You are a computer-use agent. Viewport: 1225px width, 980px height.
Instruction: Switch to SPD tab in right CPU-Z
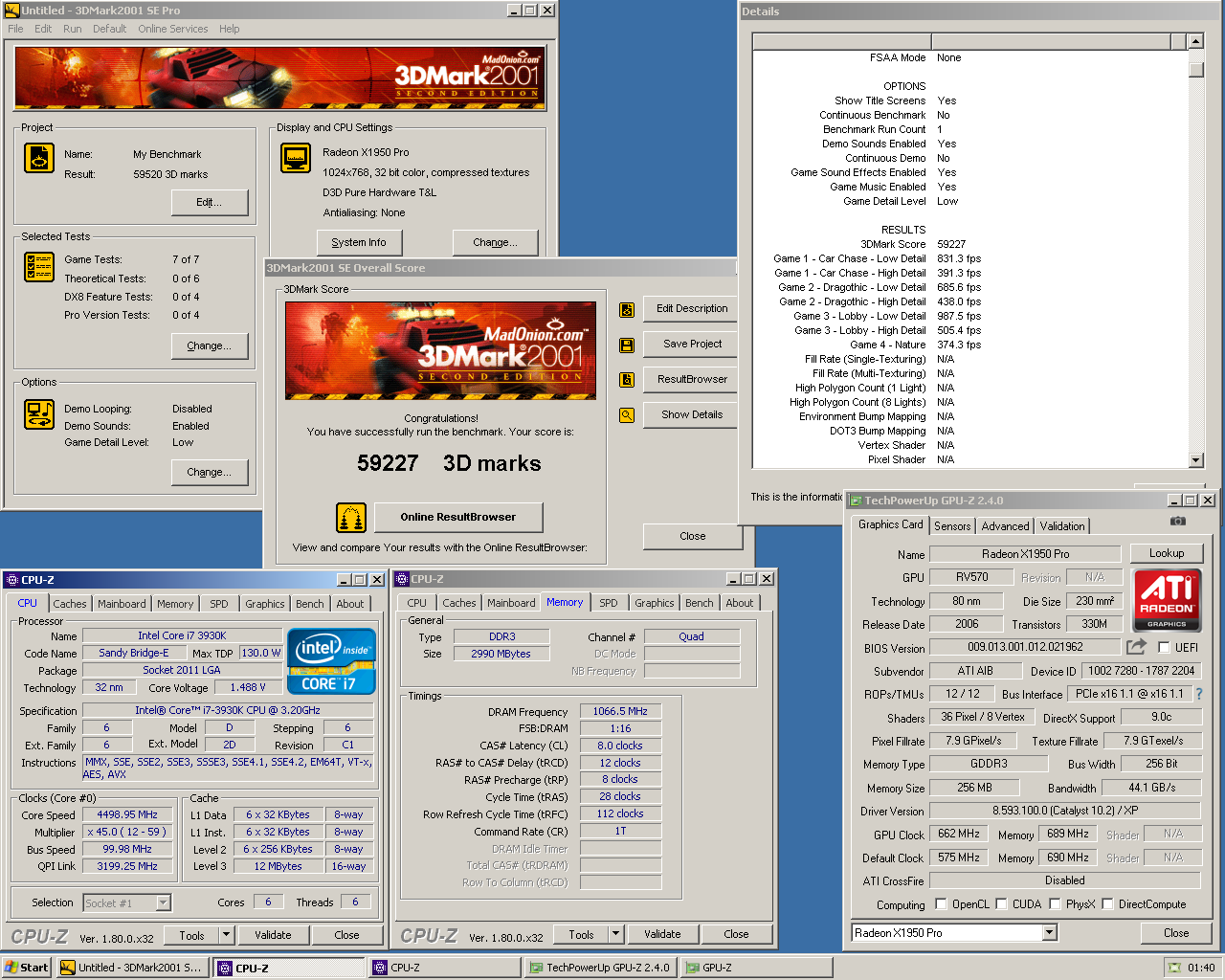click(x=609, y=603)
